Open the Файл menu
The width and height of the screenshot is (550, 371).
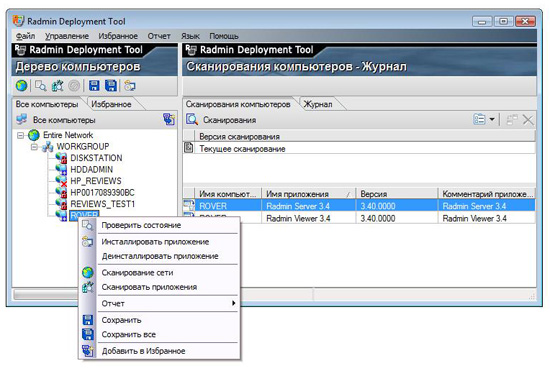click(x=25, y=36)
